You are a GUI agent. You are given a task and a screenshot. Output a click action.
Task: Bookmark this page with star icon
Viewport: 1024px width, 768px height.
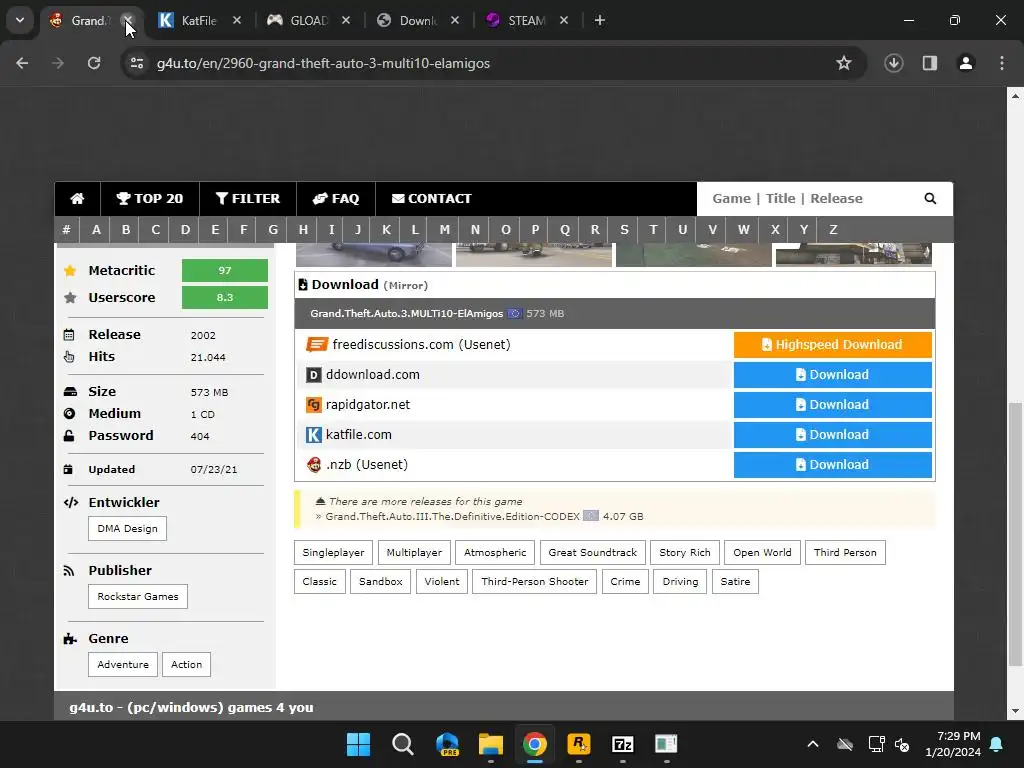pos(844,63)
